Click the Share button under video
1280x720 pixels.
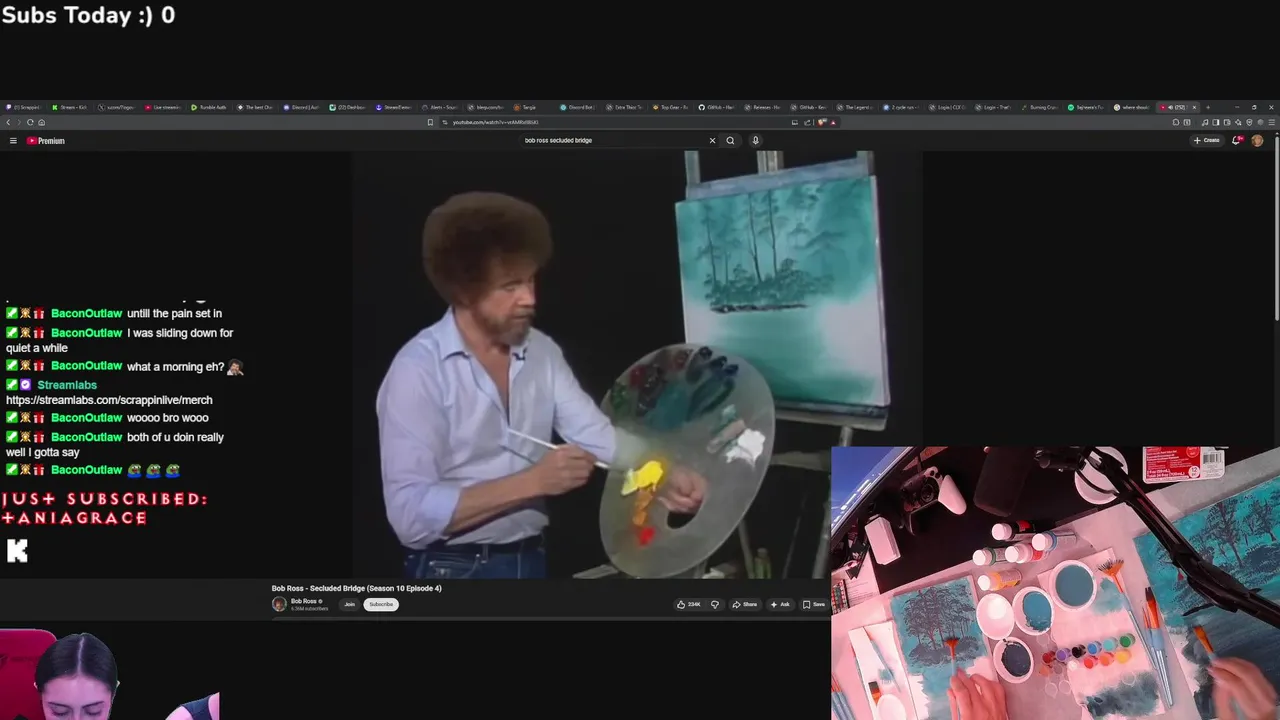point(745,604)
